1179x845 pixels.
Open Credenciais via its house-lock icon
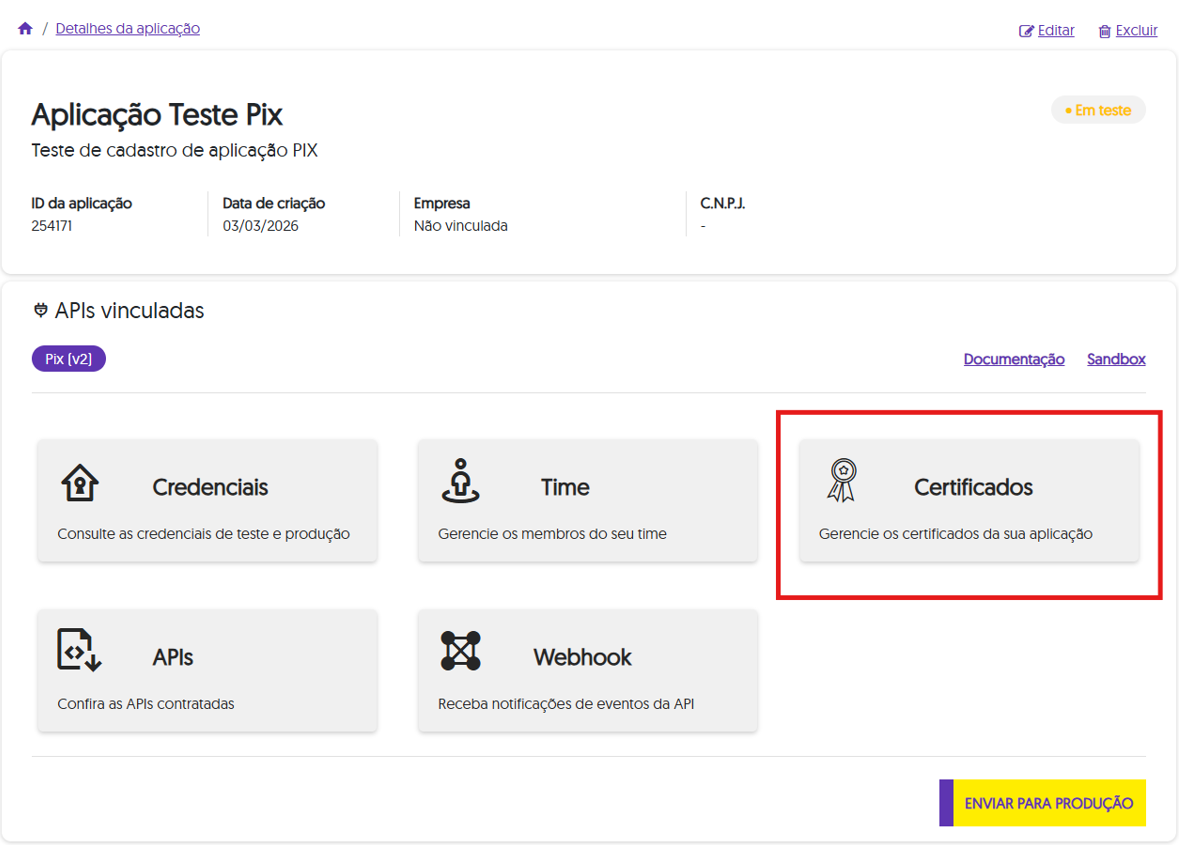(80, 482)
